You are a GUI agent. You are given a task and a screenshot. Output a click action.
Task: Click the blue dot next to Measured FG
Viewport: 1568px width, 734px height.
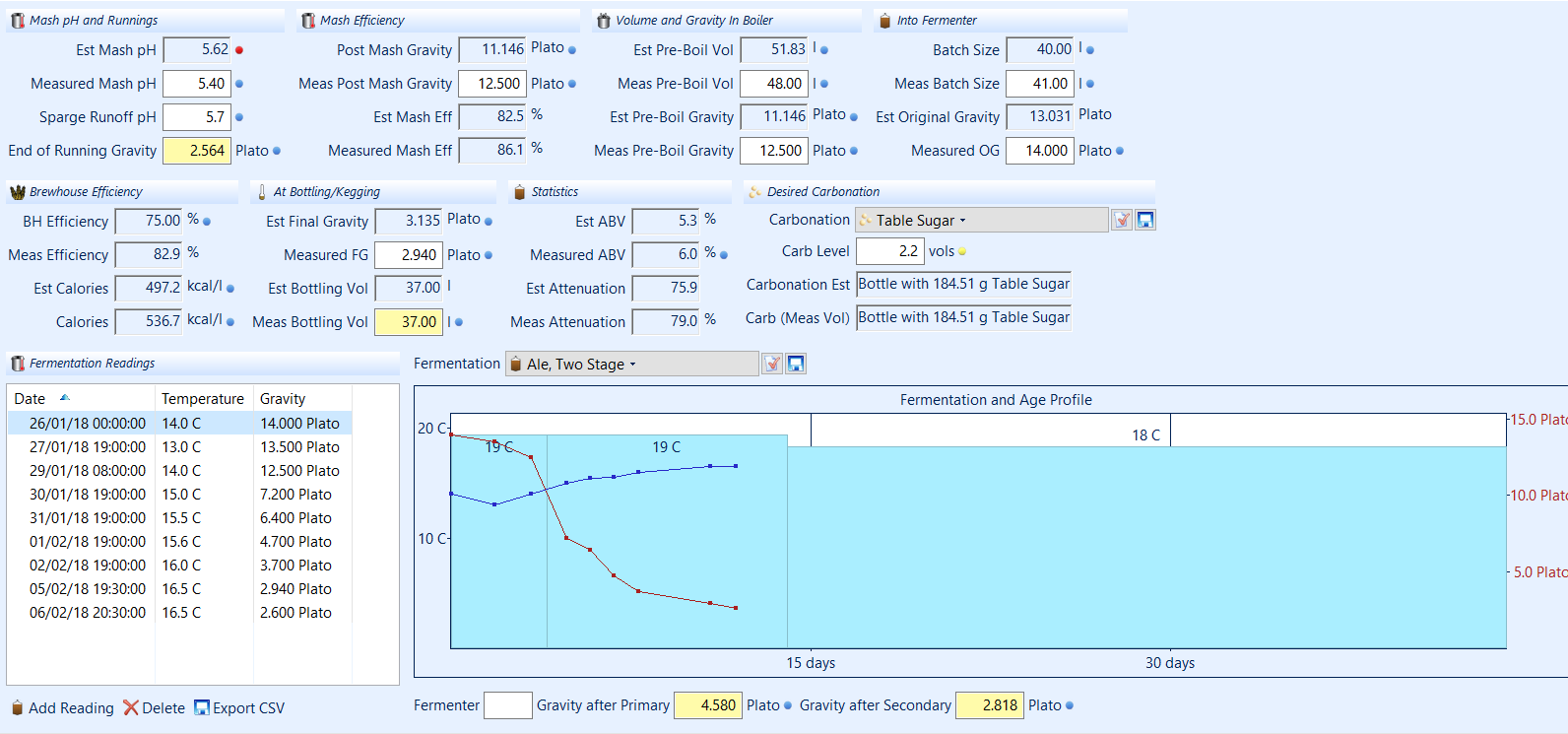[489, 255]
